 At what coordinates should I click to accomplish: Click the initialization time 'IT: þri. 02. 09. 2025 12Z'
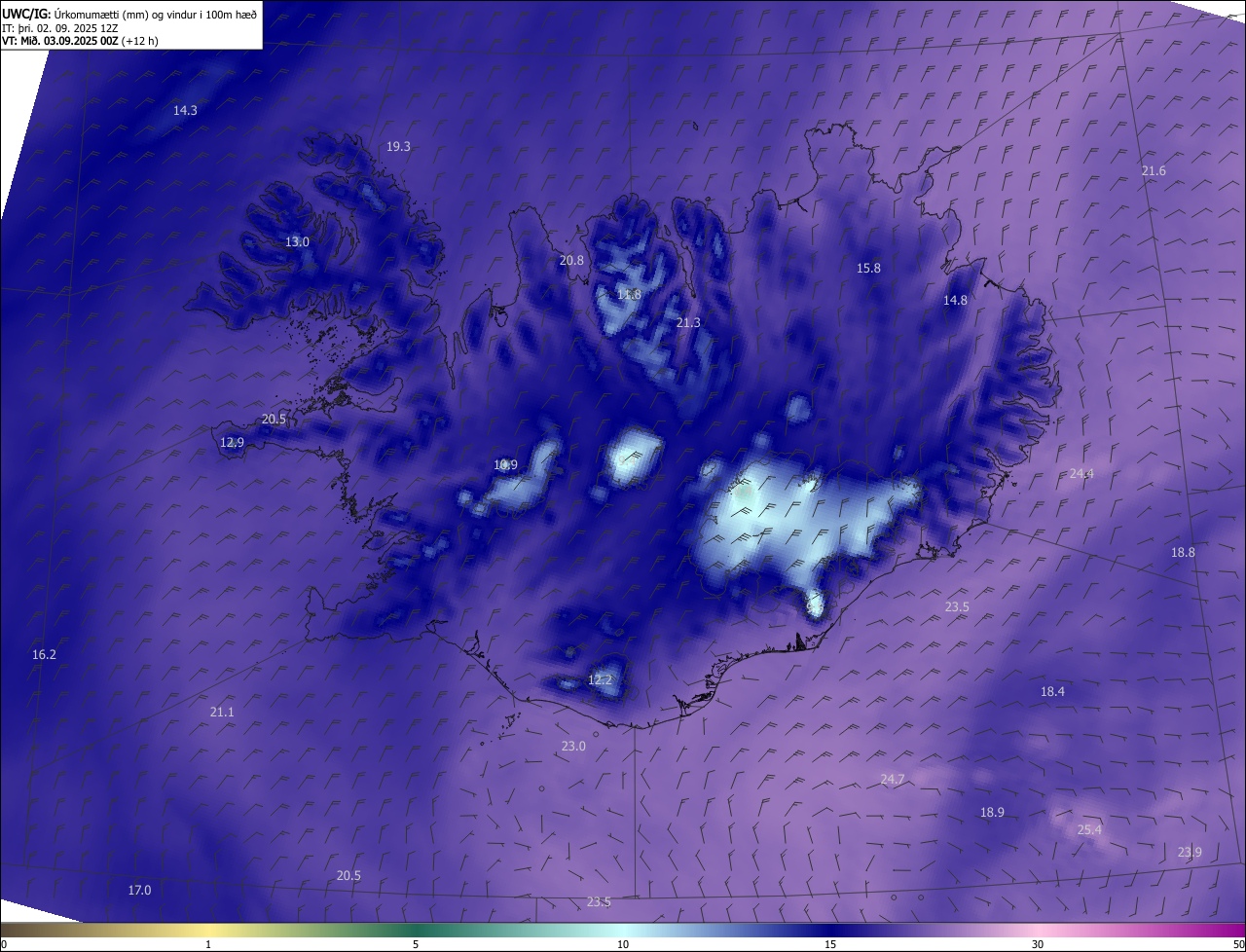(62, 28)
